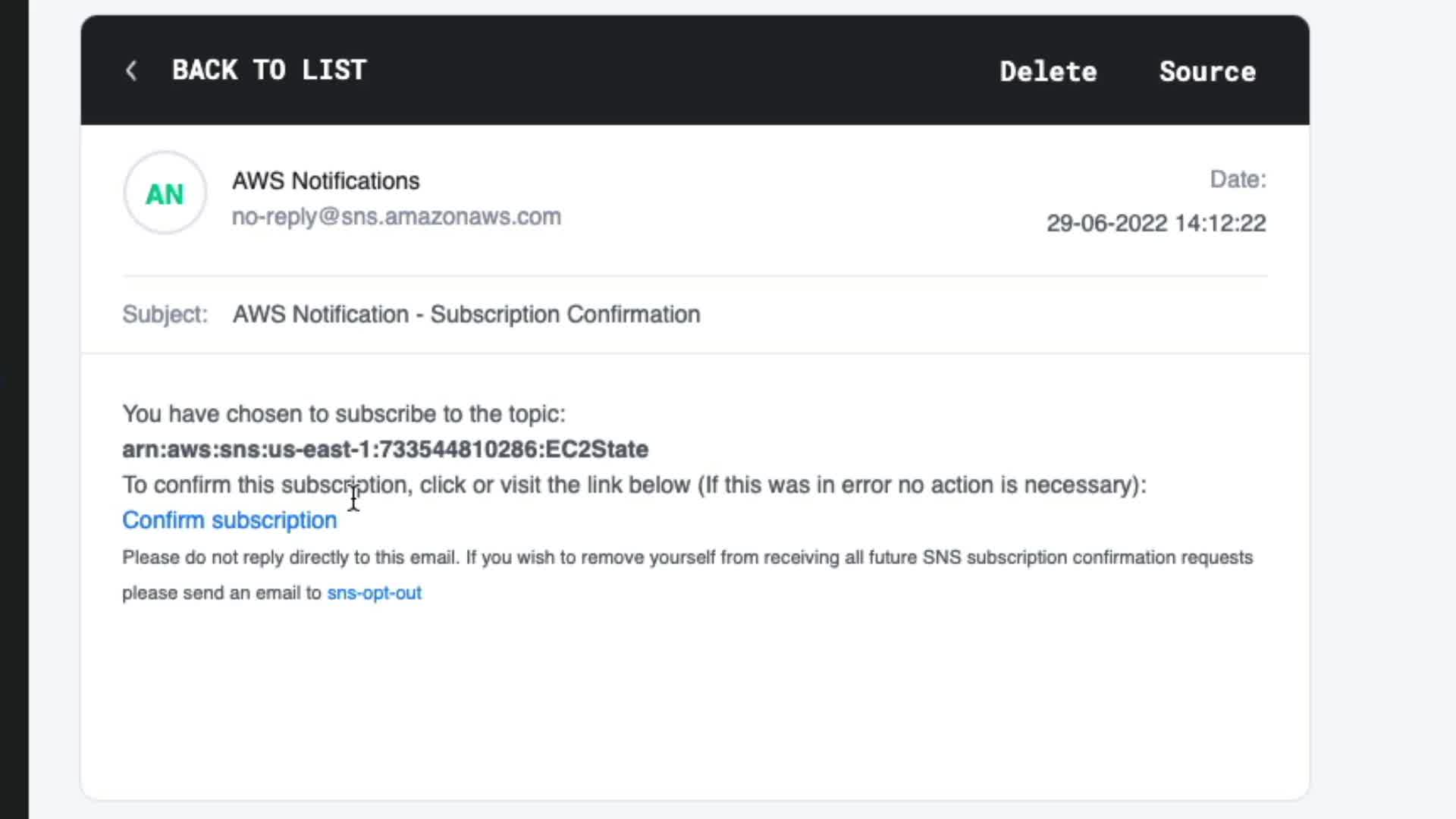Click the 29-06-2022 14:12:22 timestamp
This screenshot has width=1456, height=819.
[1156, 224]
